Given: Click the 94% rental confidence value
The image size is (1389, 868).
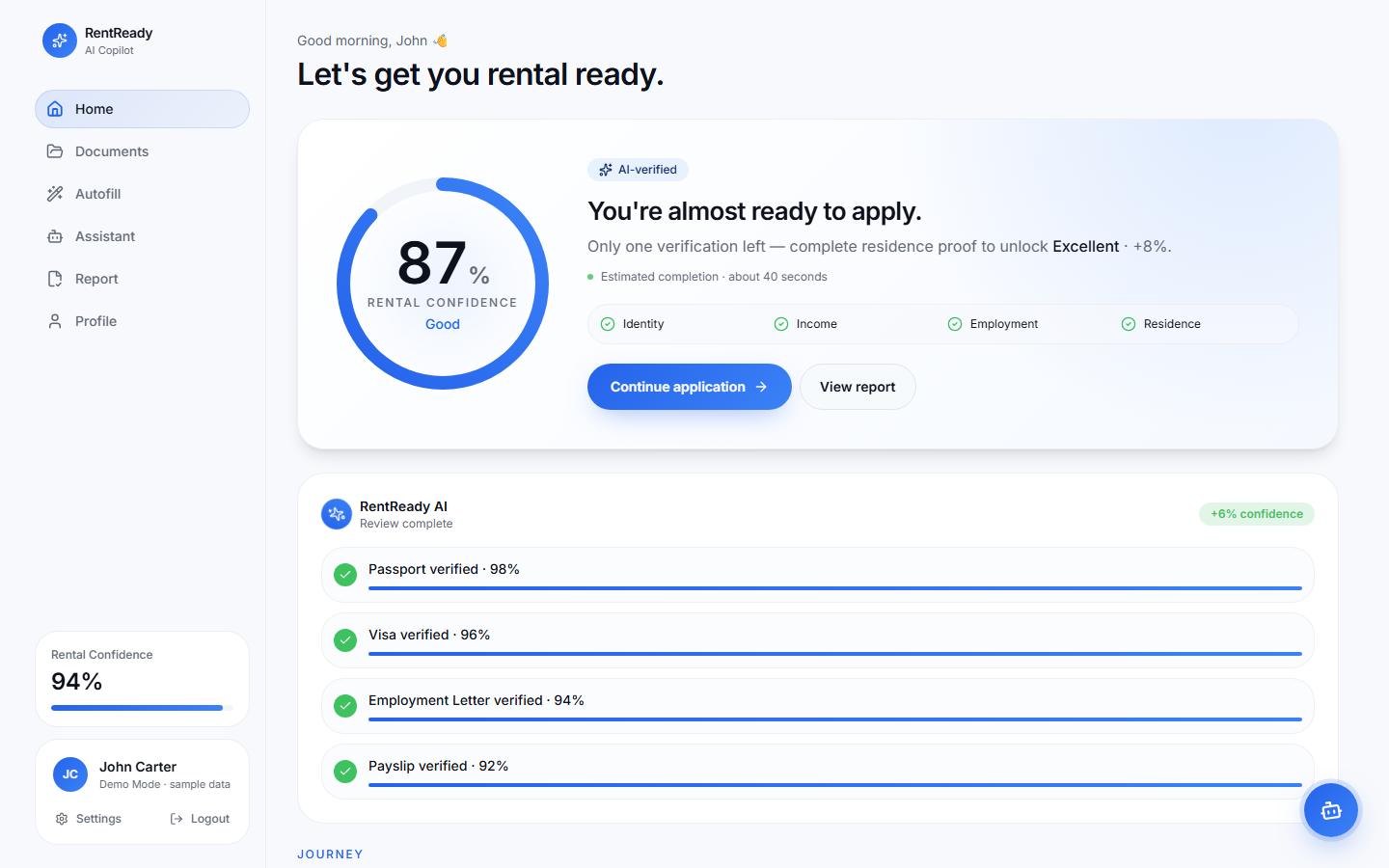Looking at the screenshot, I should [77, 682].
